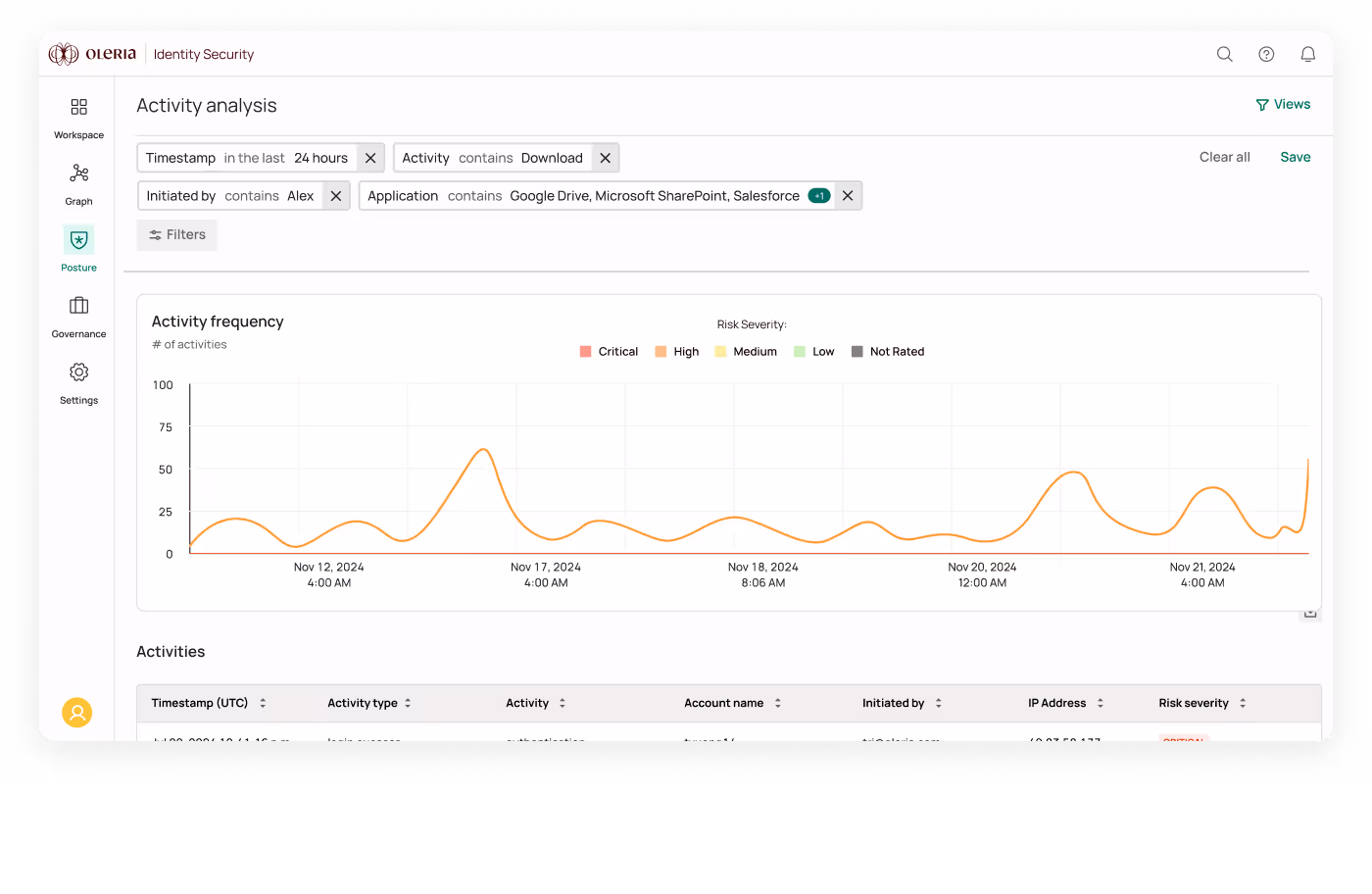Click the search magnifier icon
1372x894 pixels.
1225,54
